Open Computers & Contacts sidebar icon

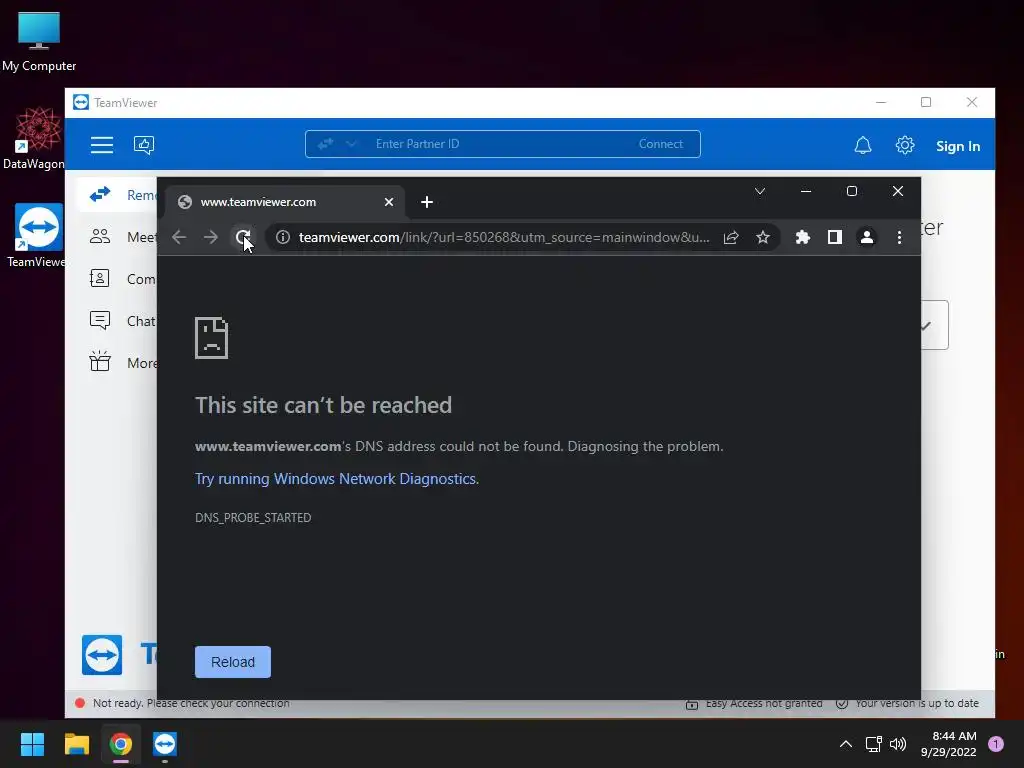tap(100, 279)
